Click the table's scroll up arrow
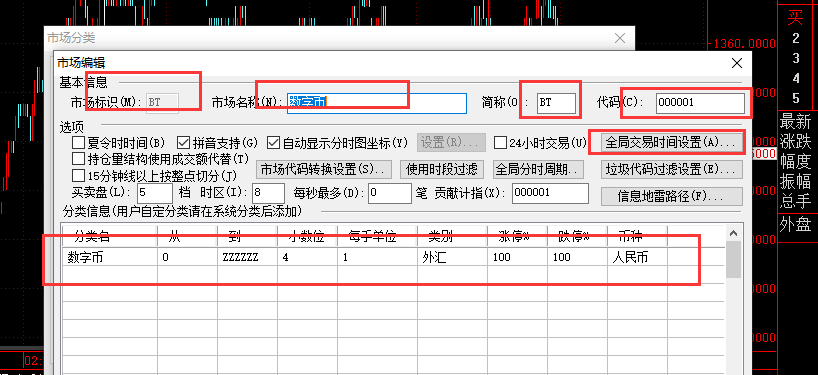 (x=733, y=233)
